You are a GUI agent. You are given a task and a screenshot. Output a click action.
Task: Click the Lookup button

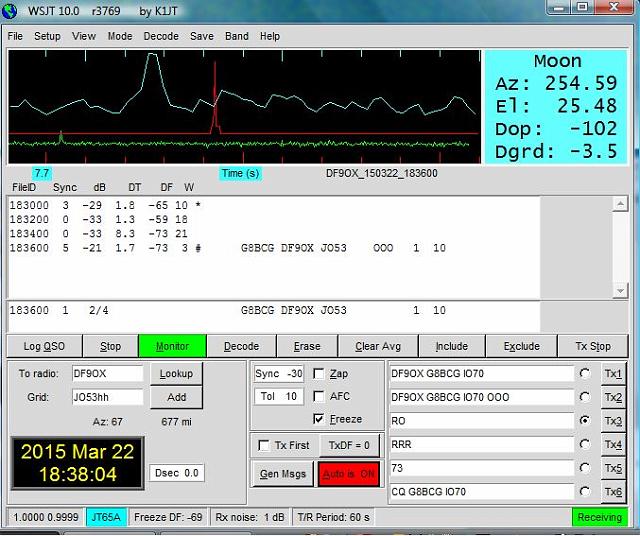[176, 374]
